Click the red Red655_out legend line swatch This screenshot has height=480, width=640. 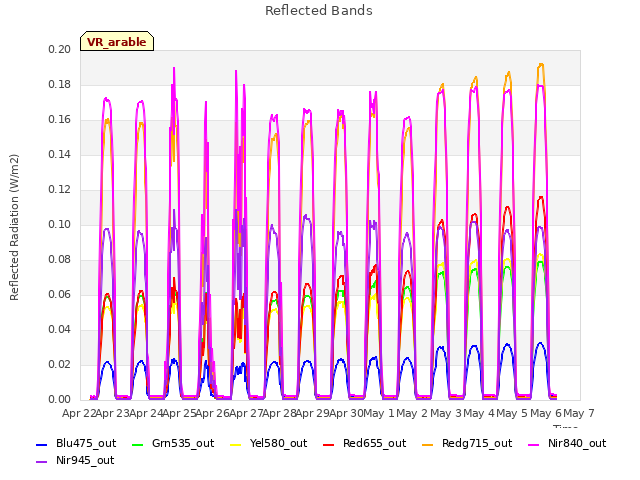pyautogui.click(x=329, y=444)
